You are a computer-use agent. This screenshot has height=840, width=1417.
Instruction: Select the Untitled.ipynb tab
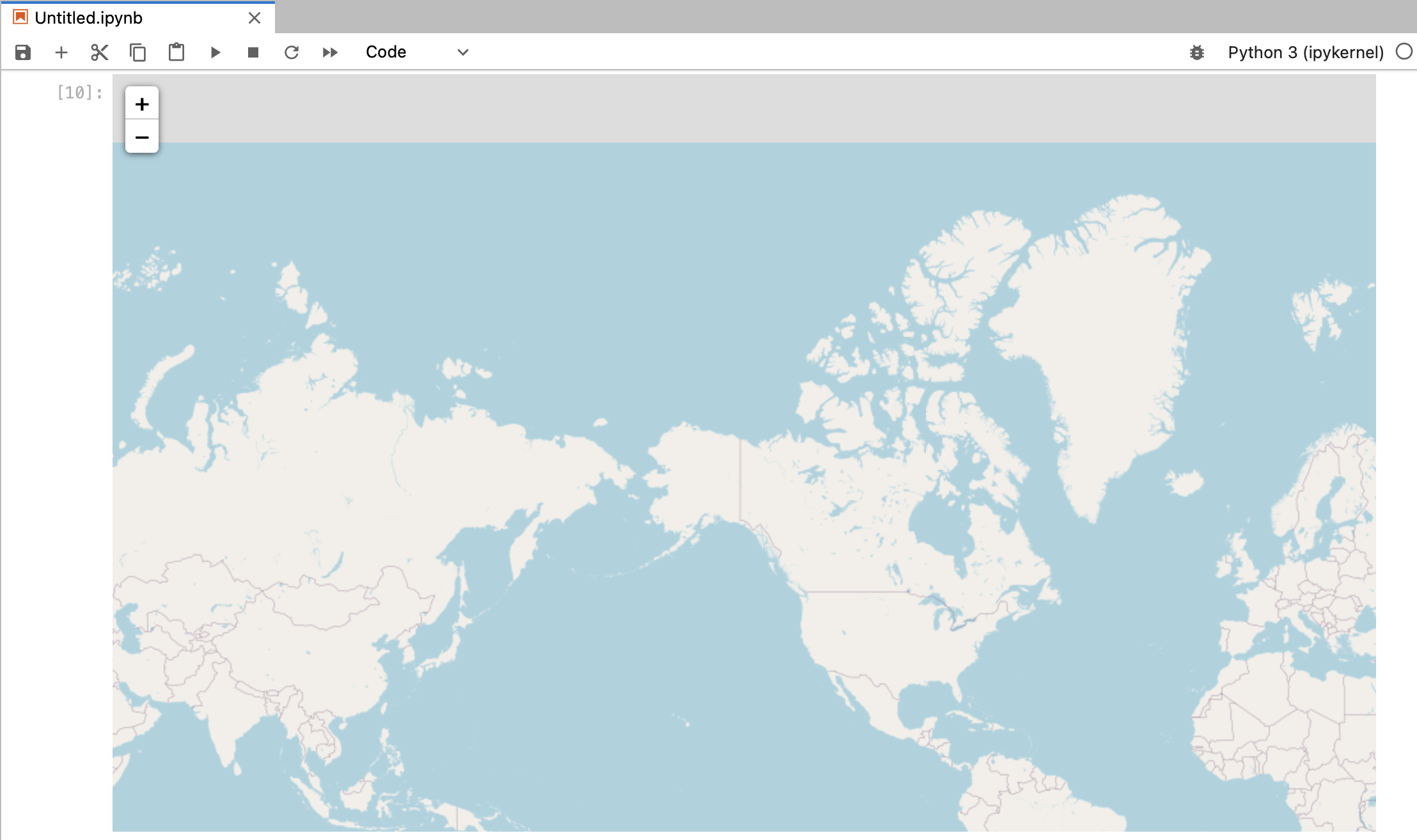point(88,18)
